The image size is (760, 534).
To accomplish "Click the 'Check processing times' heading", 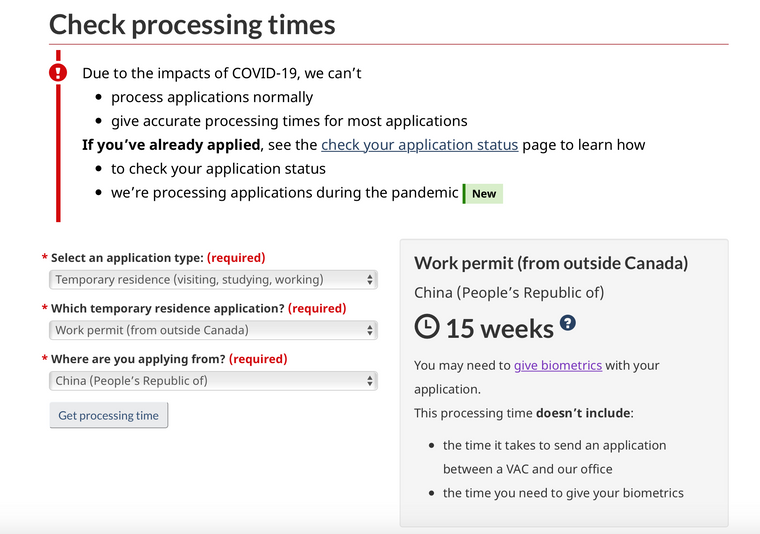I will (192, 24).
